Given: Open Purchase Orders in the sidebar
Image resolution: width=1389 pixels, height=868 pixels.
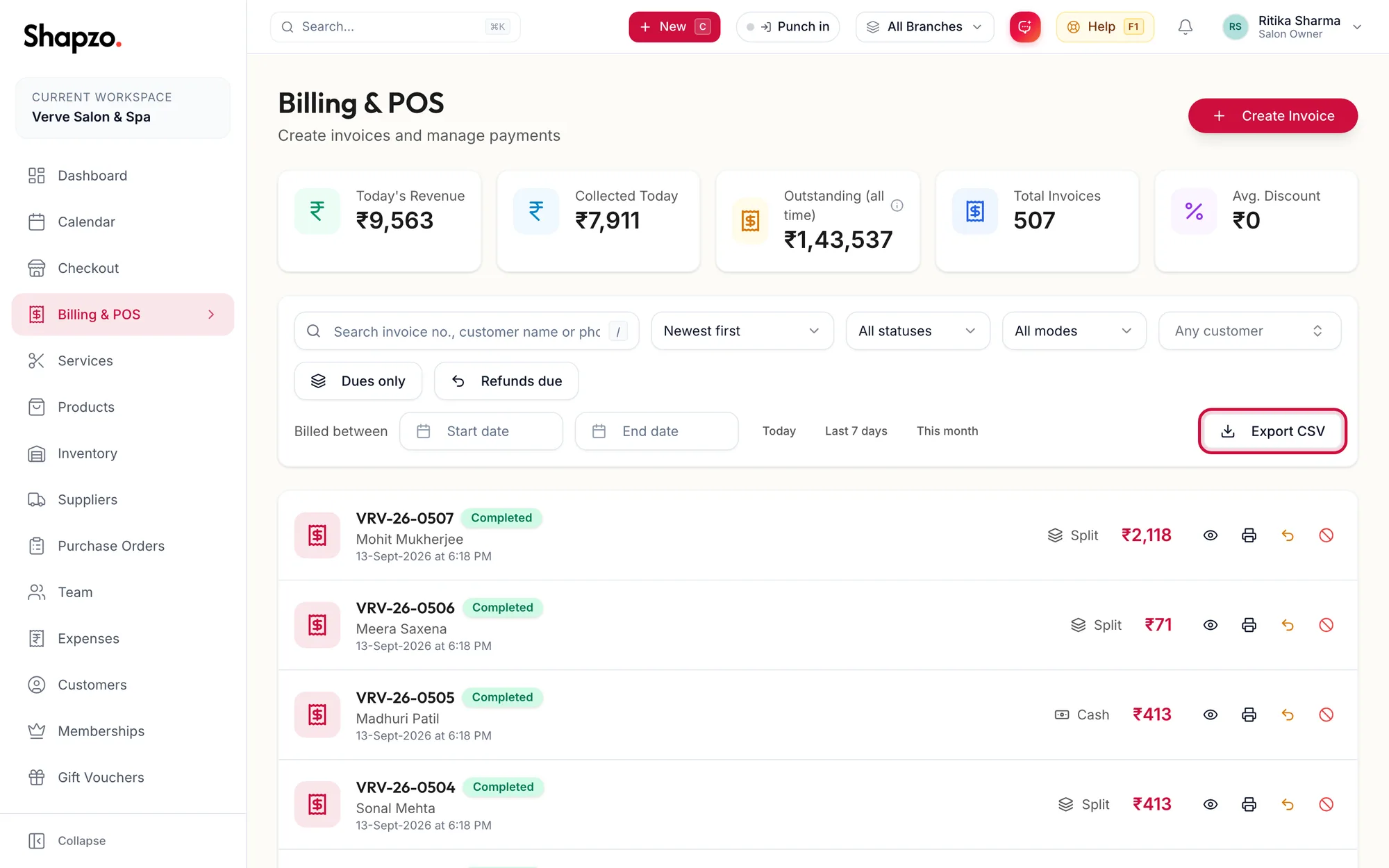Looking at the screenshot, I should click(123, 546).
